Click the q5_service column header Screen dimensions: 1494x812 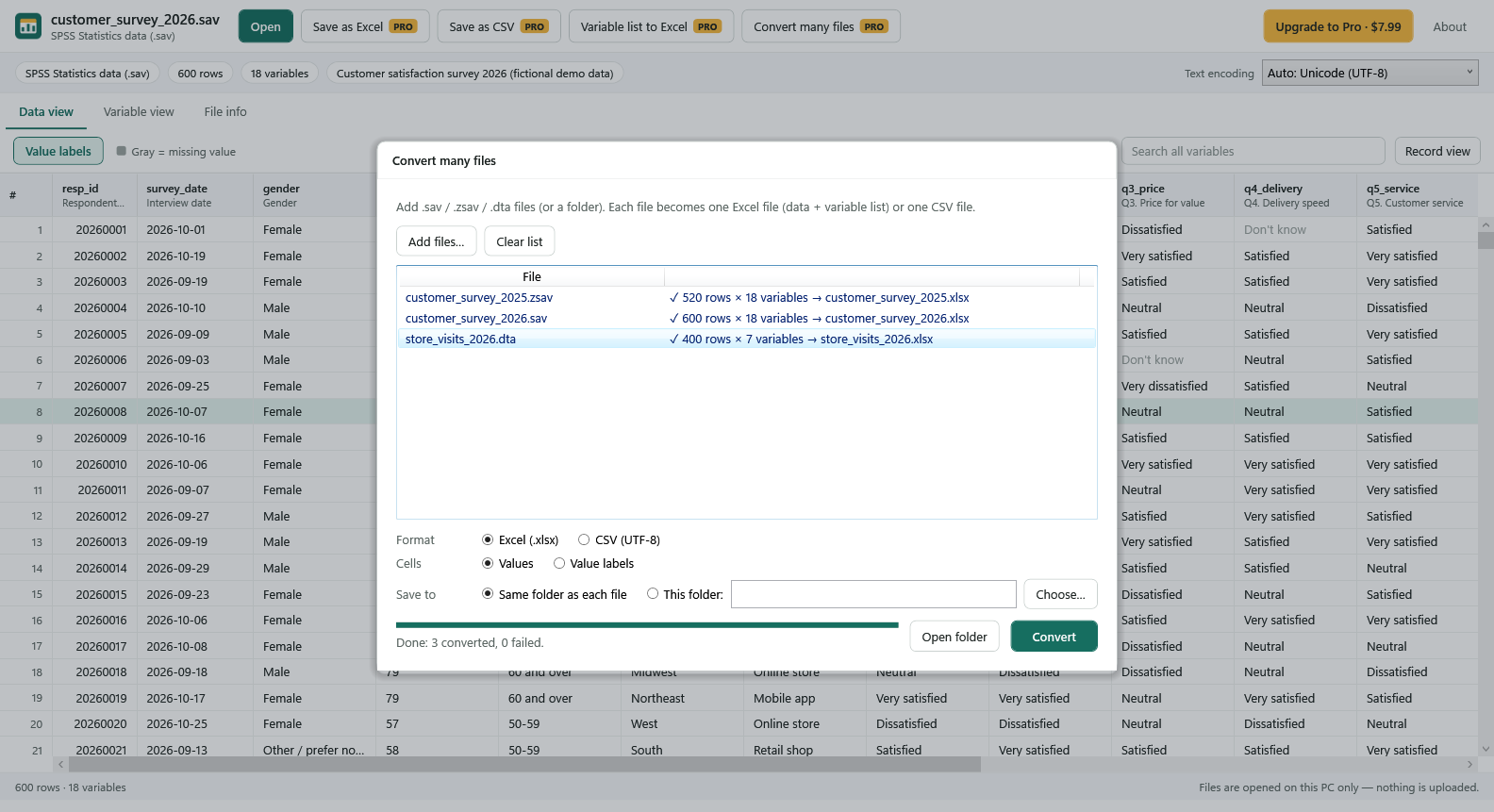point(1417,195)
